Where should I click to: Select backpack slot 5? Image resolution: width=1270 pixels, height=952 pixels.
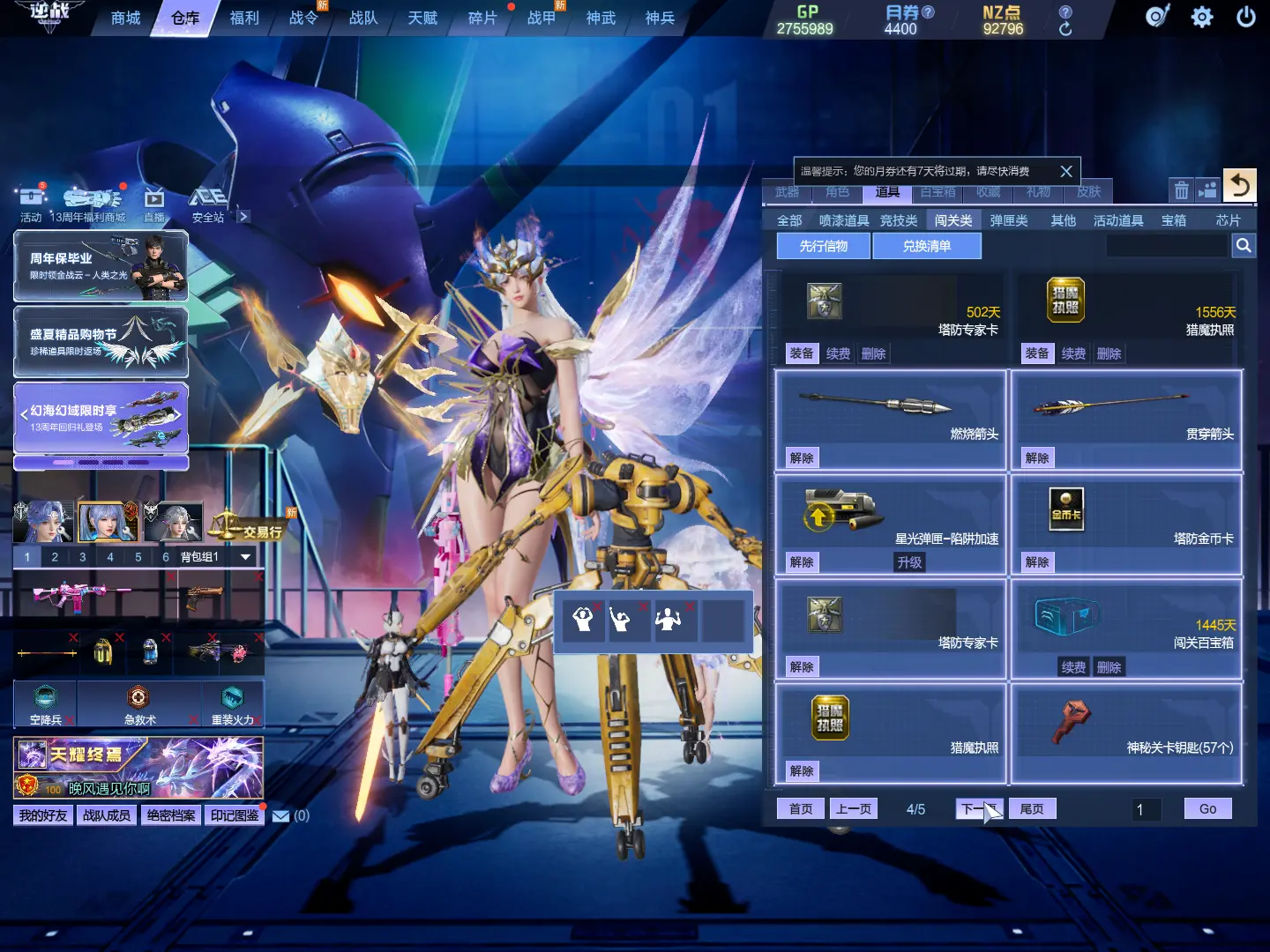click(138, 557)
